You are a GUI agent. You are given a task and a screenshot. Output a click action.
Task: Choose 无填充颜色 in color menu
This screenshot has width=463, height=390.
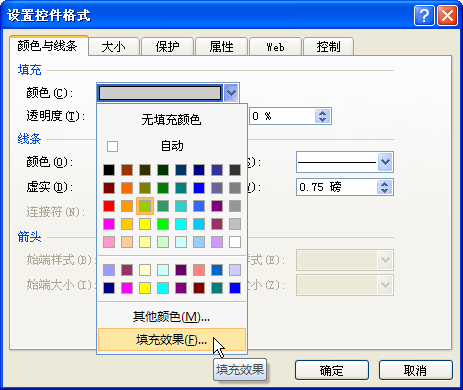coord(172,119)
